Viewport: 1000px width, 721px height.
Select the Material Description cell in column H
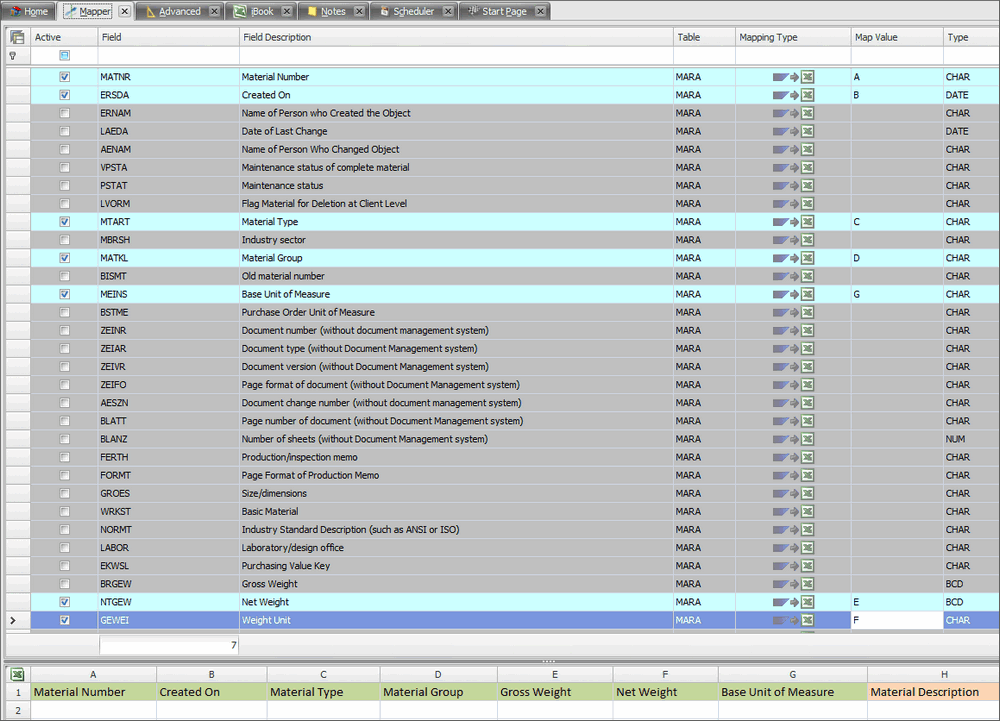point(932,692)
